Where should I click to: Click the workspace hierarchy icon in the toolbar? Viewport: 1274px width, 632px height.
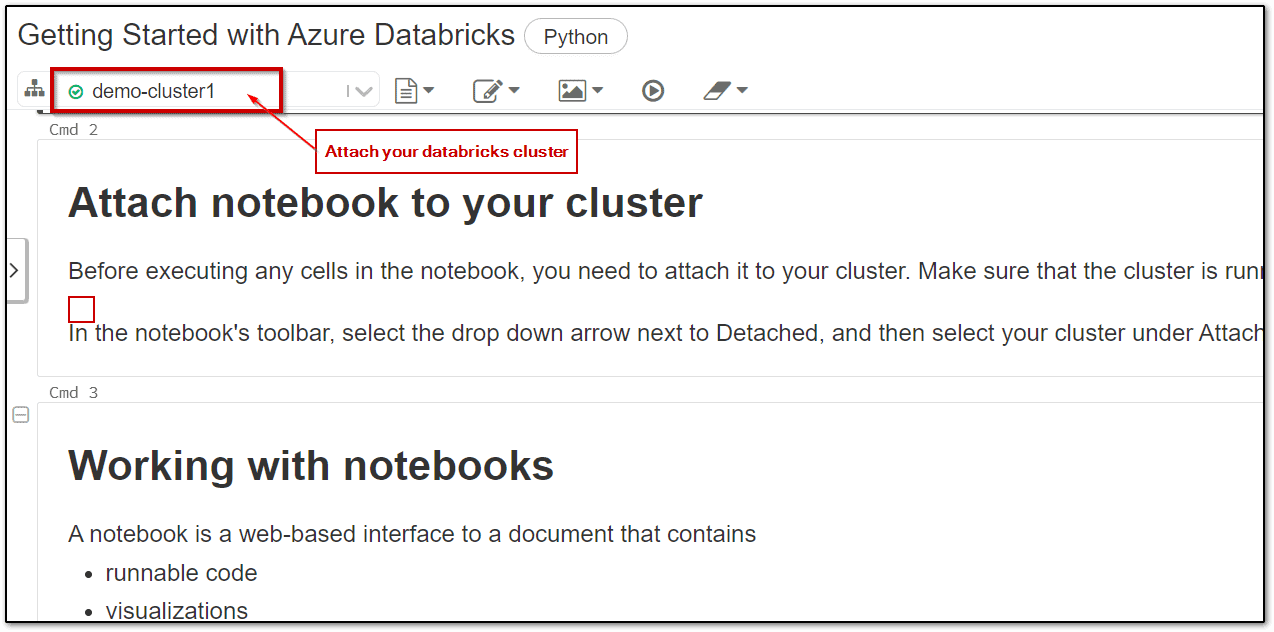34,89
